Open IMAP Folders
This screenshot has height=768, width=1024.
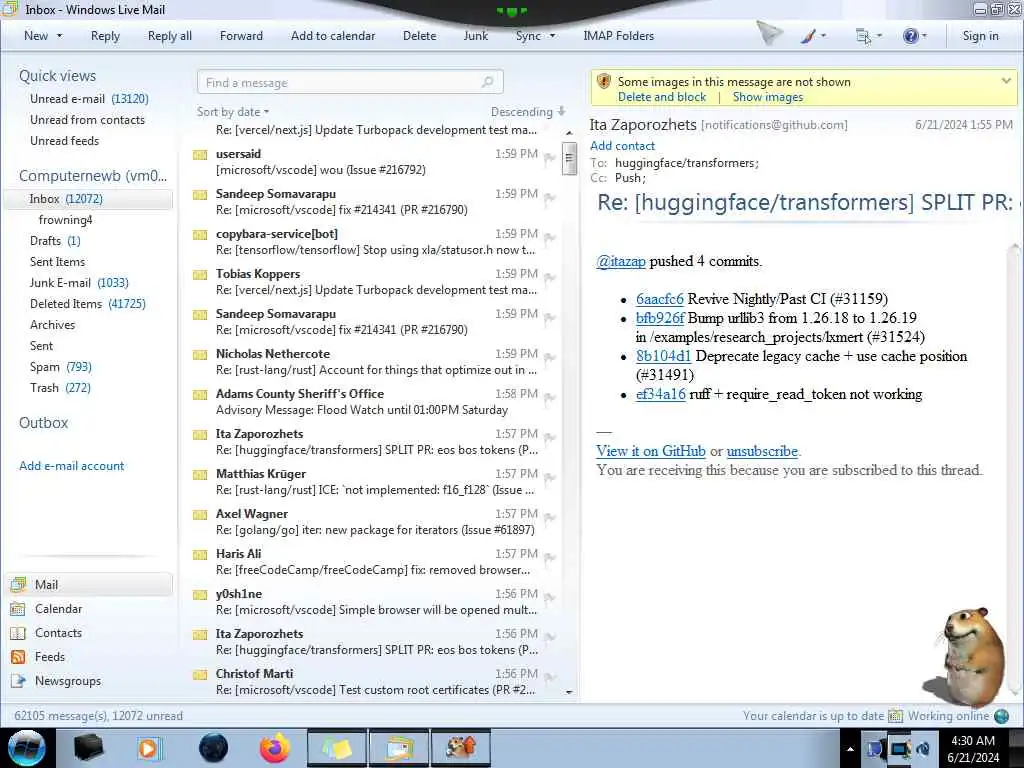tap(618, 36)
